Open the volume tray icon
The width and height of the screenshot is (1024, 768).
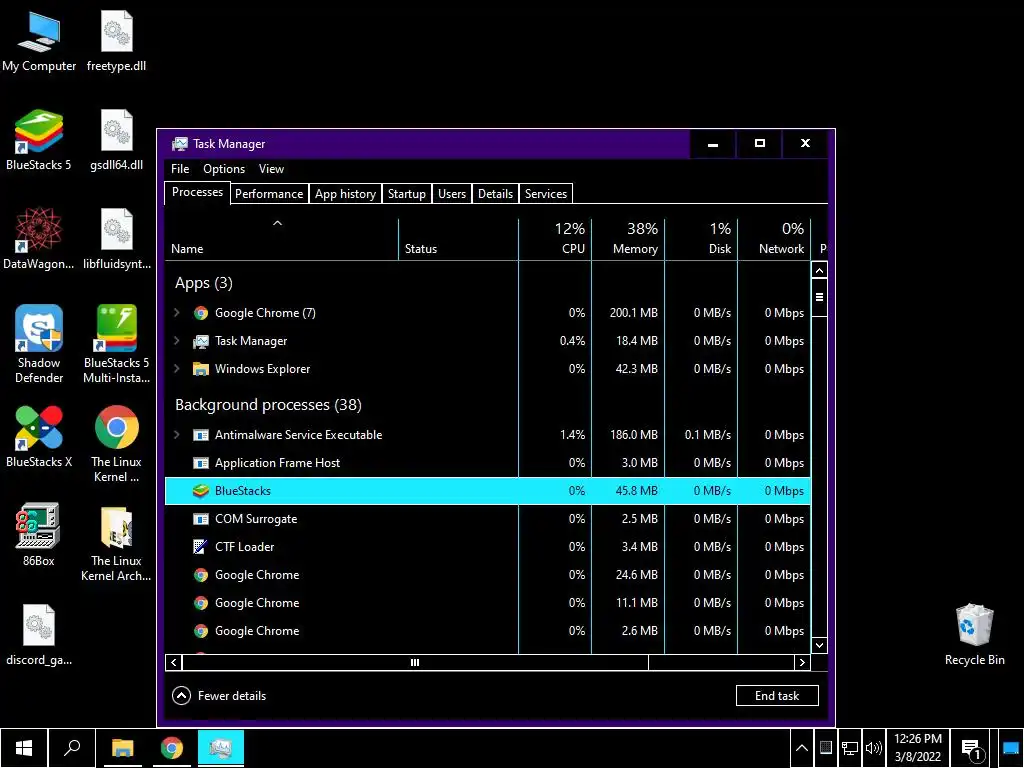[x=873, y=748]
